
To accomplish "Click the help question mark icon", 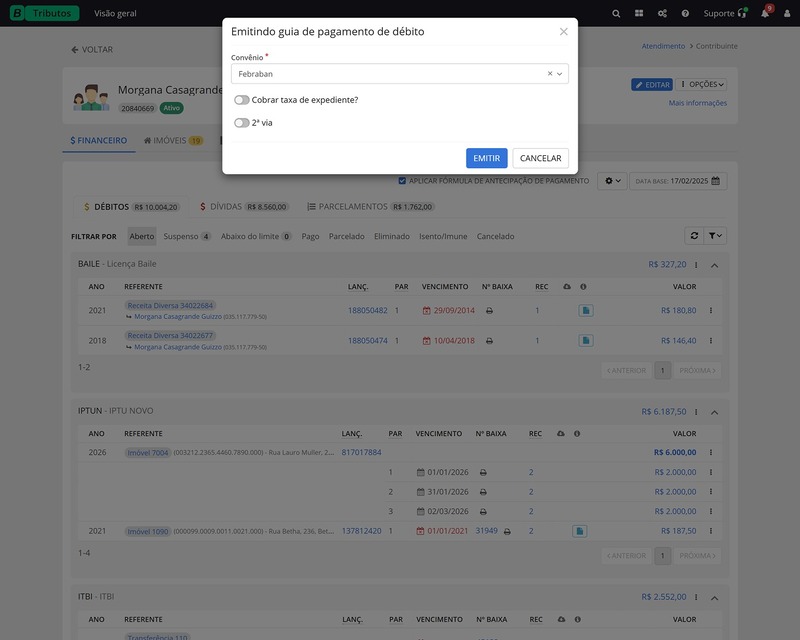I will point(685,14).
